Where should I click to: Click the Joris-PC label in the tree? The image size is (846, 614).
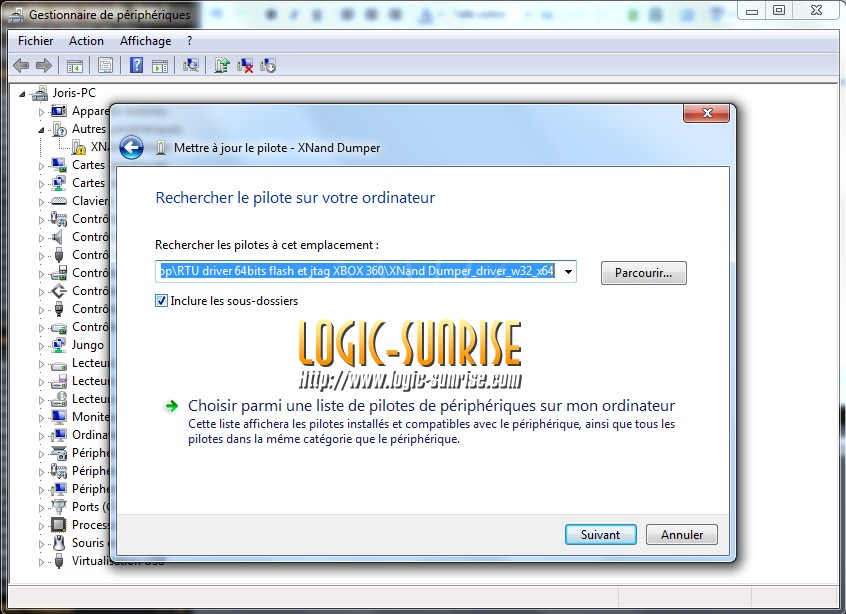click(x=74, y=93)
